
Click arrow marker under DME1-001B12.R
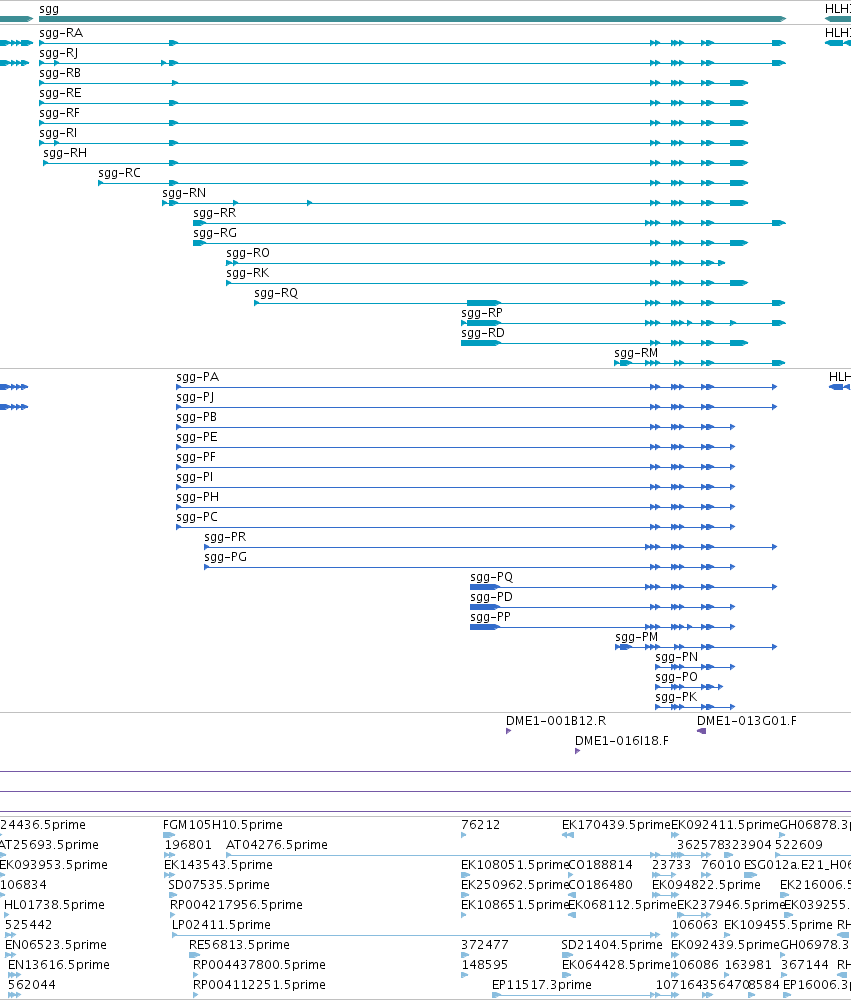tap(508, 731)
